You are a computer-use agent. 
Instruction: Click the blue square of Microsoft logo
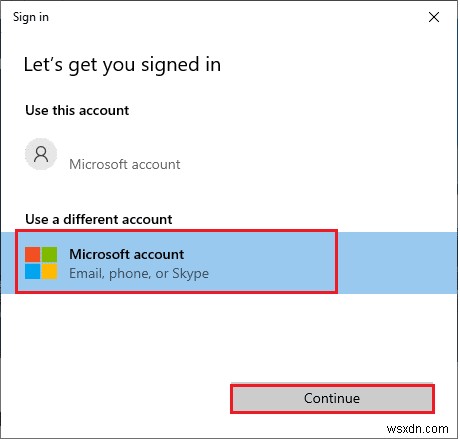coord(33,271)
